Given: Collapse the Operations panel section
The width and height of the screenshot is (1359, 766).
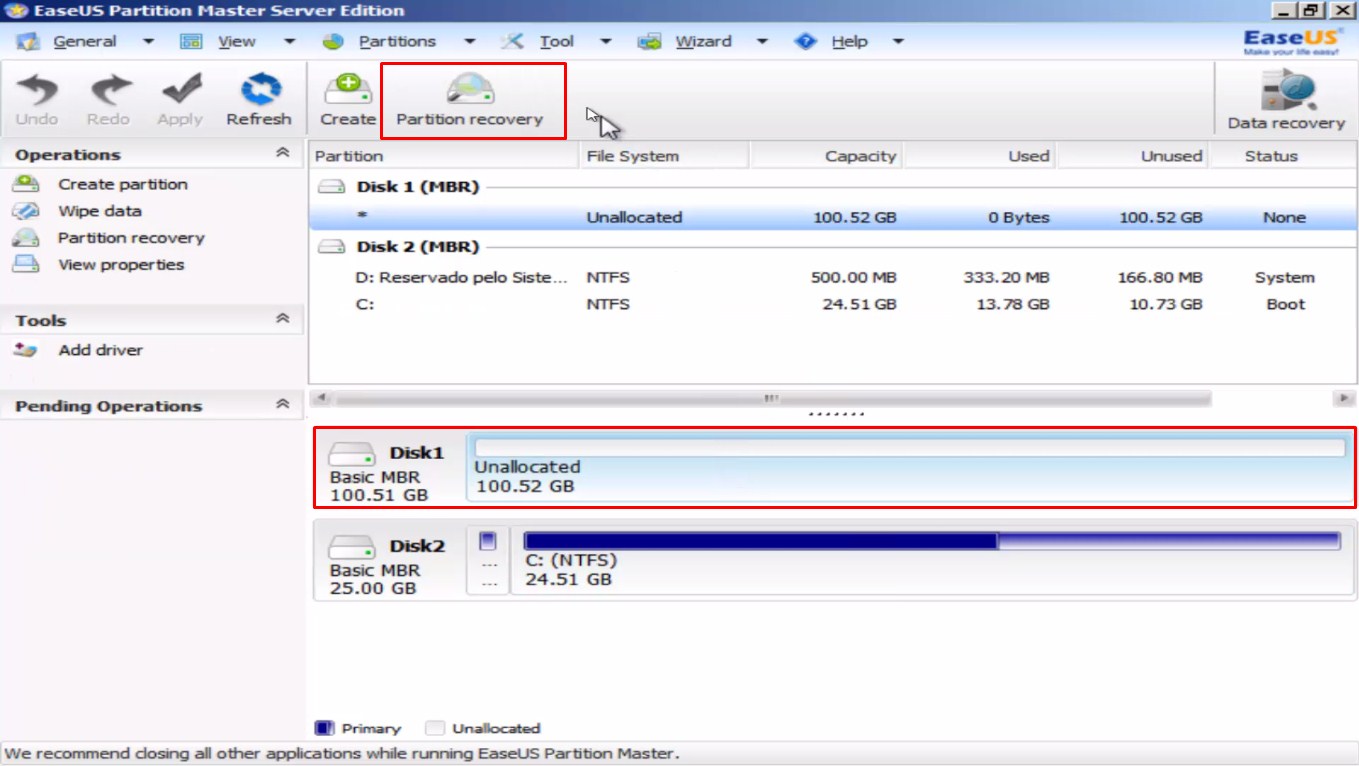Looking at the screenshot, I should 283,153.
